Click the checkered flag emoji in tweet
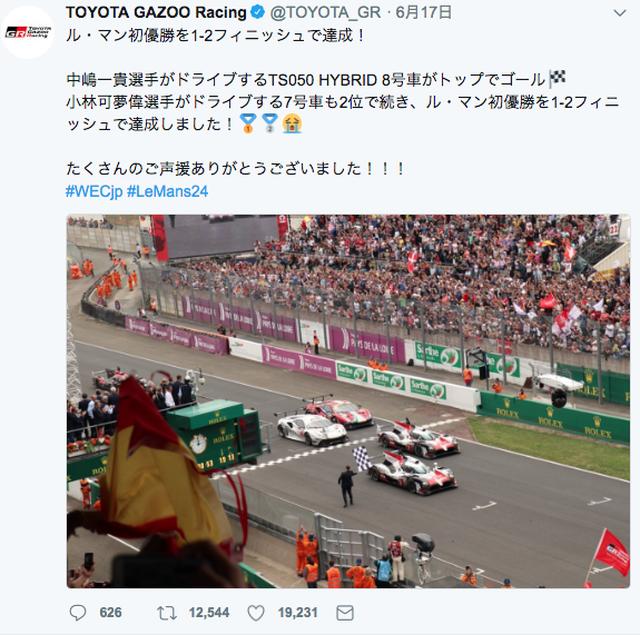The height and width of the screenshot is (635, 640). point(557,78)
